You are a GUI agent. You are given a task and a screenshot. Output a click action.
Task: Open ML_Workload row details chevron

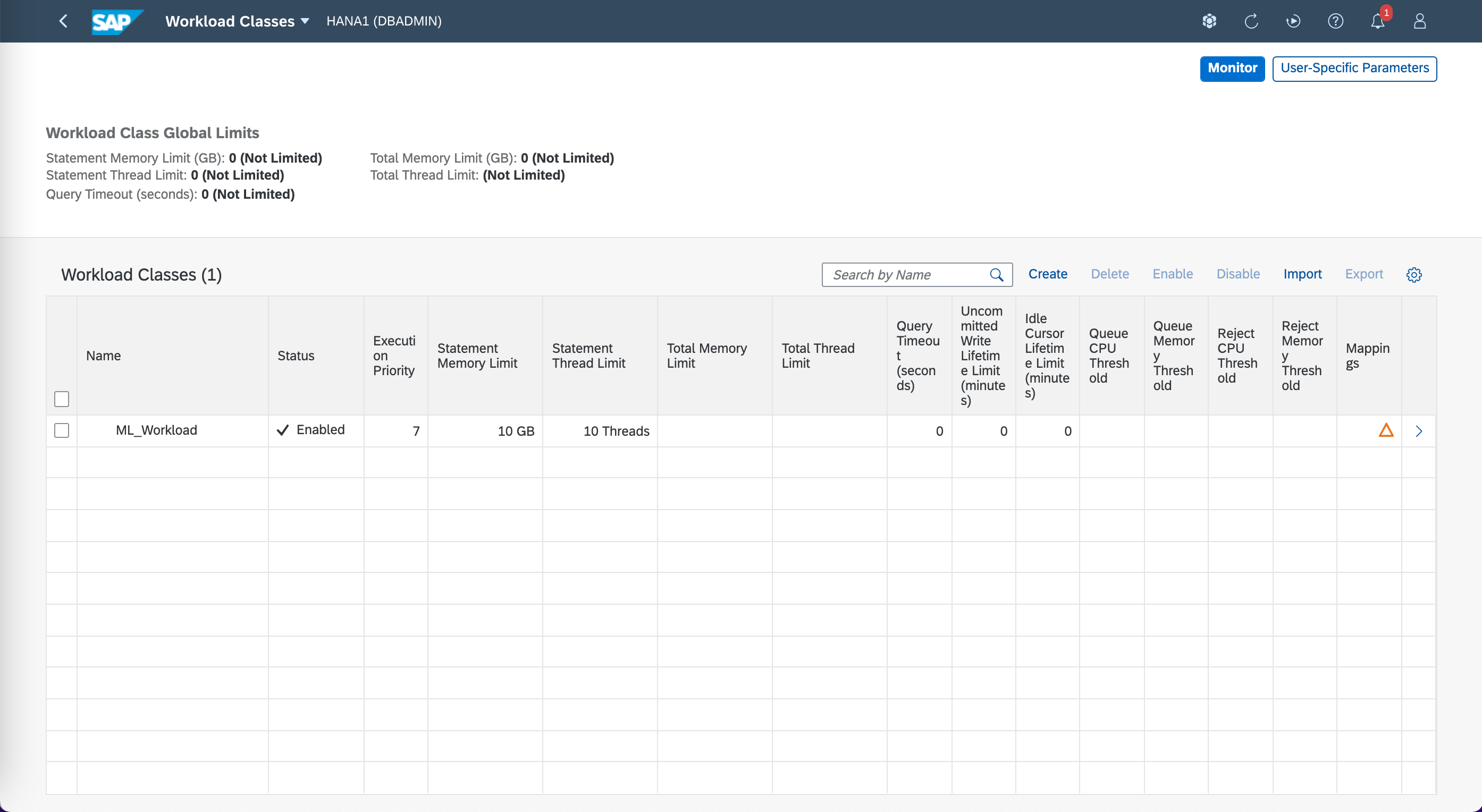pos(1419,431)
